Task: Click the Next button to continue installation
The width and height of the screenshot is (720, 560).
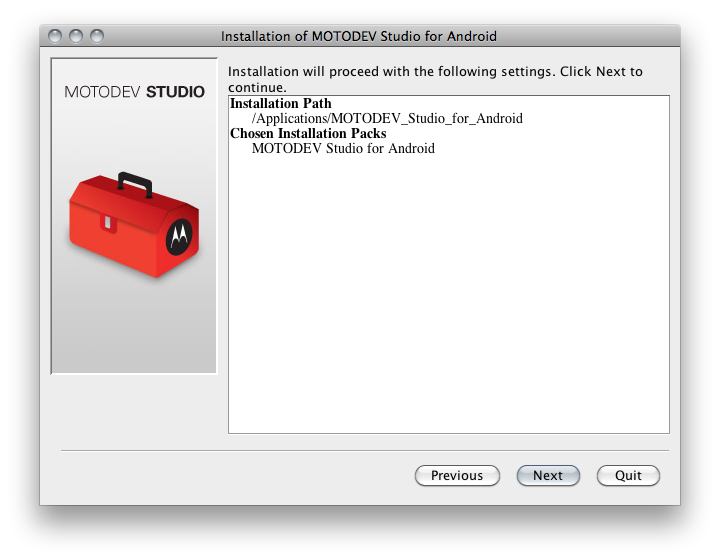Action: [548, 476]
